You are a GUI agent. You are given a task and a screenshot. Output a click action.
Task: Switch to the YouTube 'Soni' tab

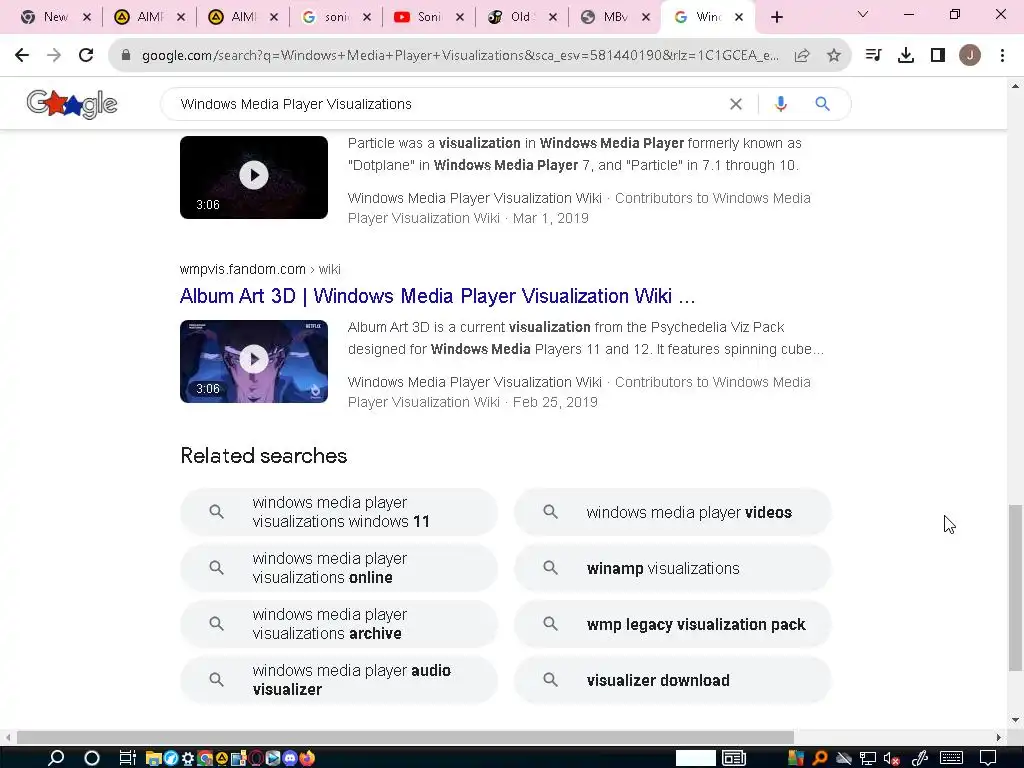point(428,18)
